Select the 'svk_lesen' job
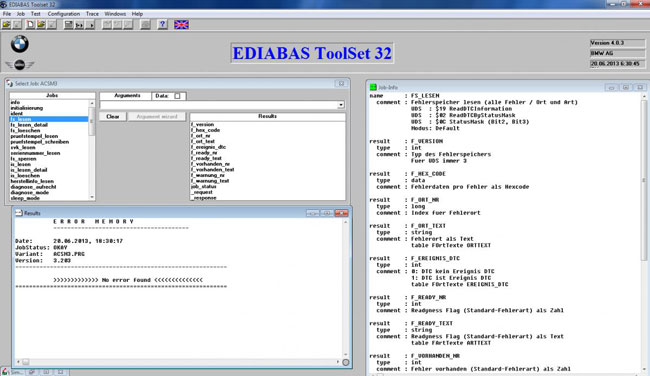This screenshot has width=650, height=376. (23, 147)
